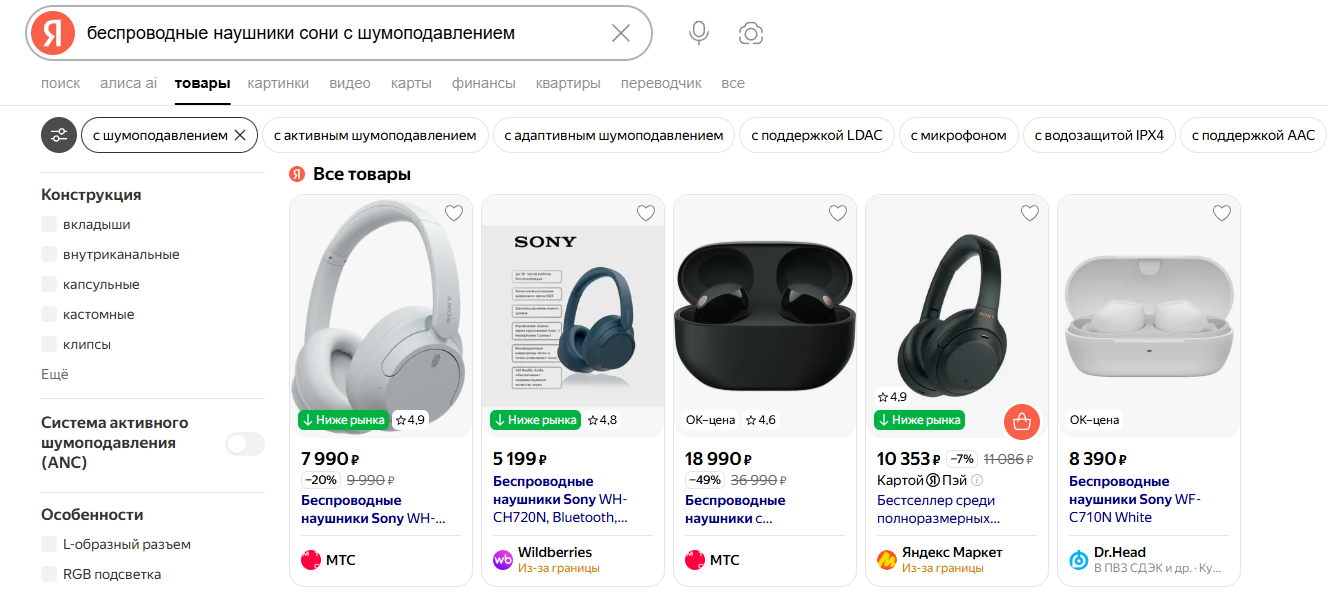The image size is (1328, 593).
Task: Open image search camera icon
Action: [750, 33]
